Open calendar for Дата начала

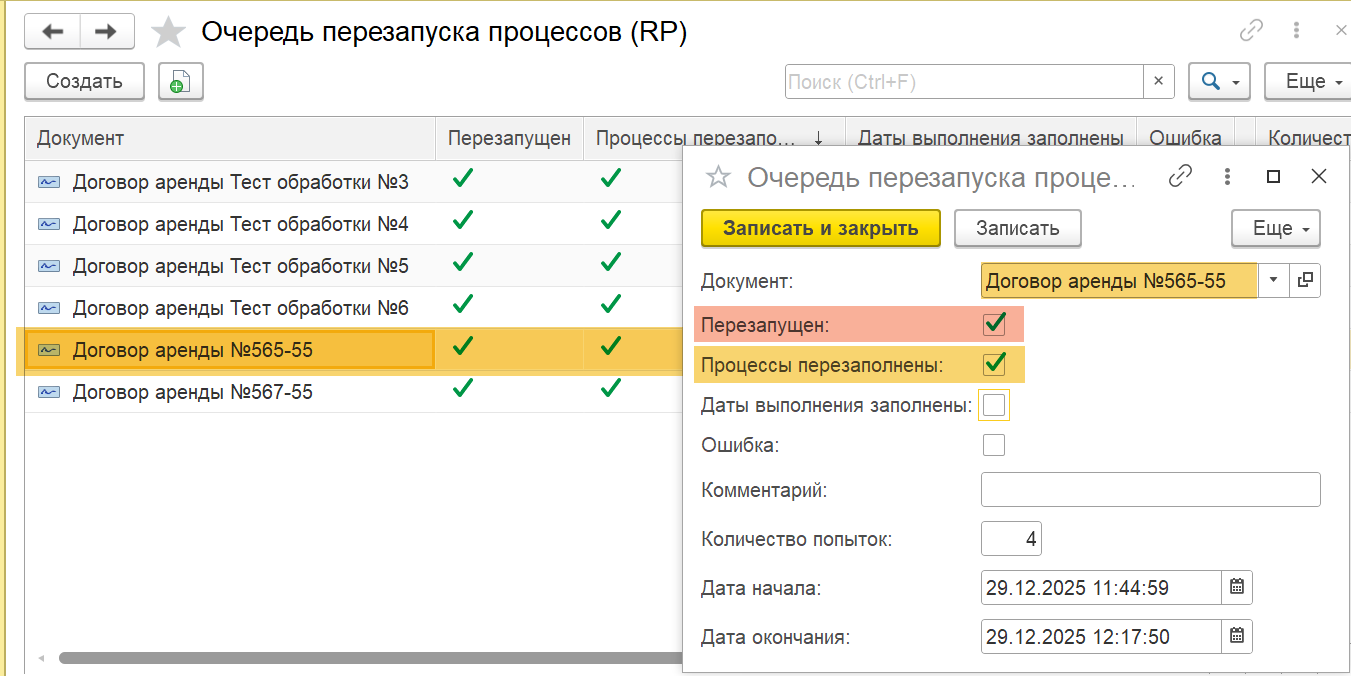[x=1237, y=588]
